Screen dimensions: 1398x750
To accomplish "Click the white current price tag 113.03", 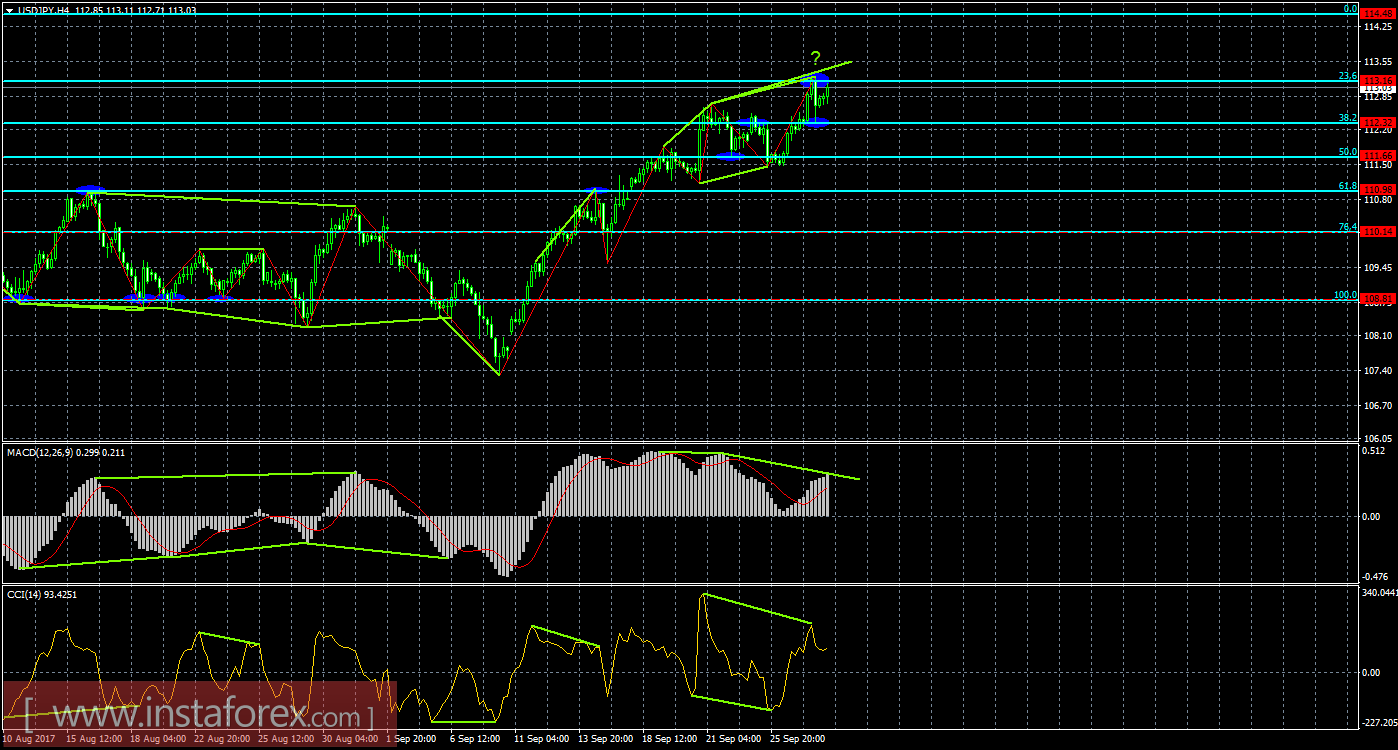I will [x=1379, y=88].
